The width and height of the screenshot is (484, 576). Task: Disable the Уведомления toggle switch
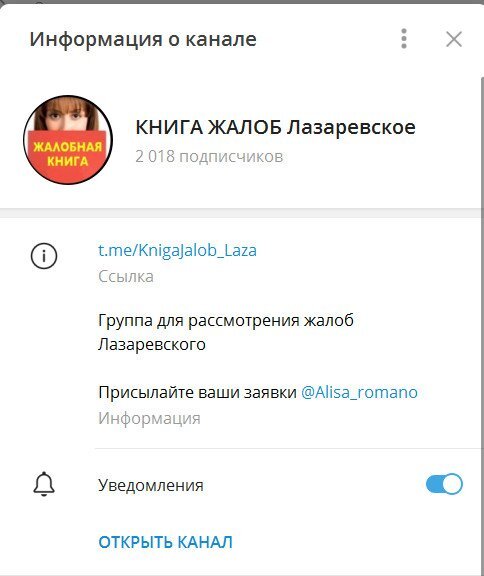(x=444, y=484)
